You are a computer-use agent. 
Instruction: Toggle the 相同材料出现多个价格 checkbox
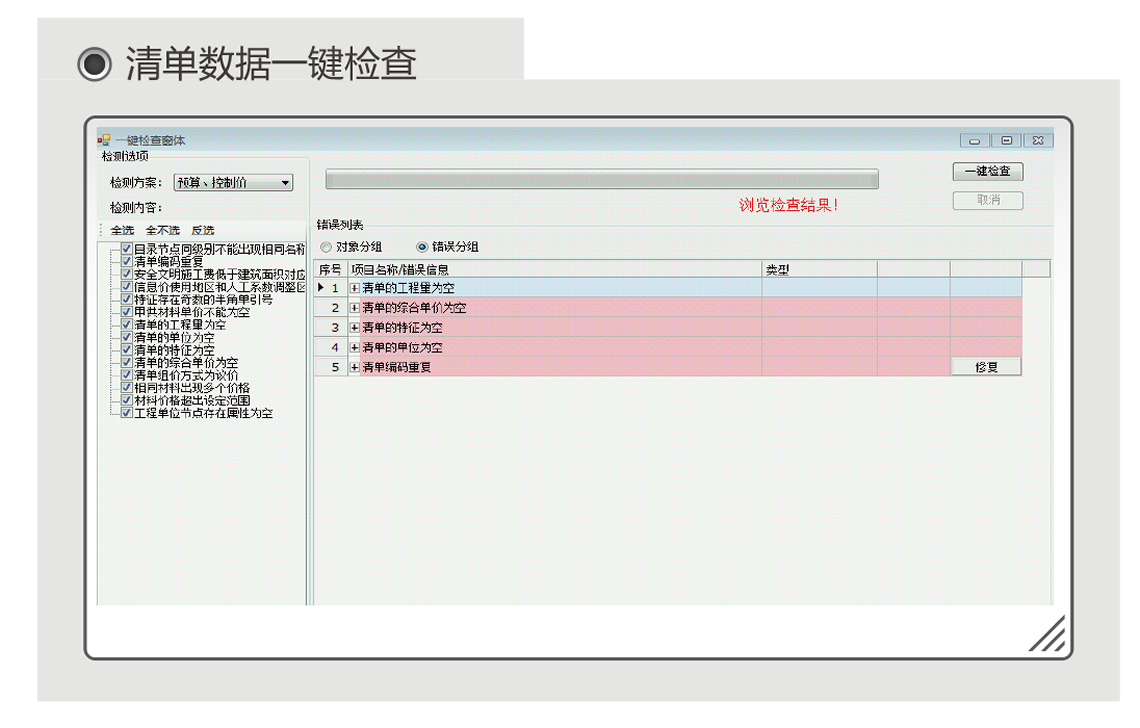tap(127, 388)
